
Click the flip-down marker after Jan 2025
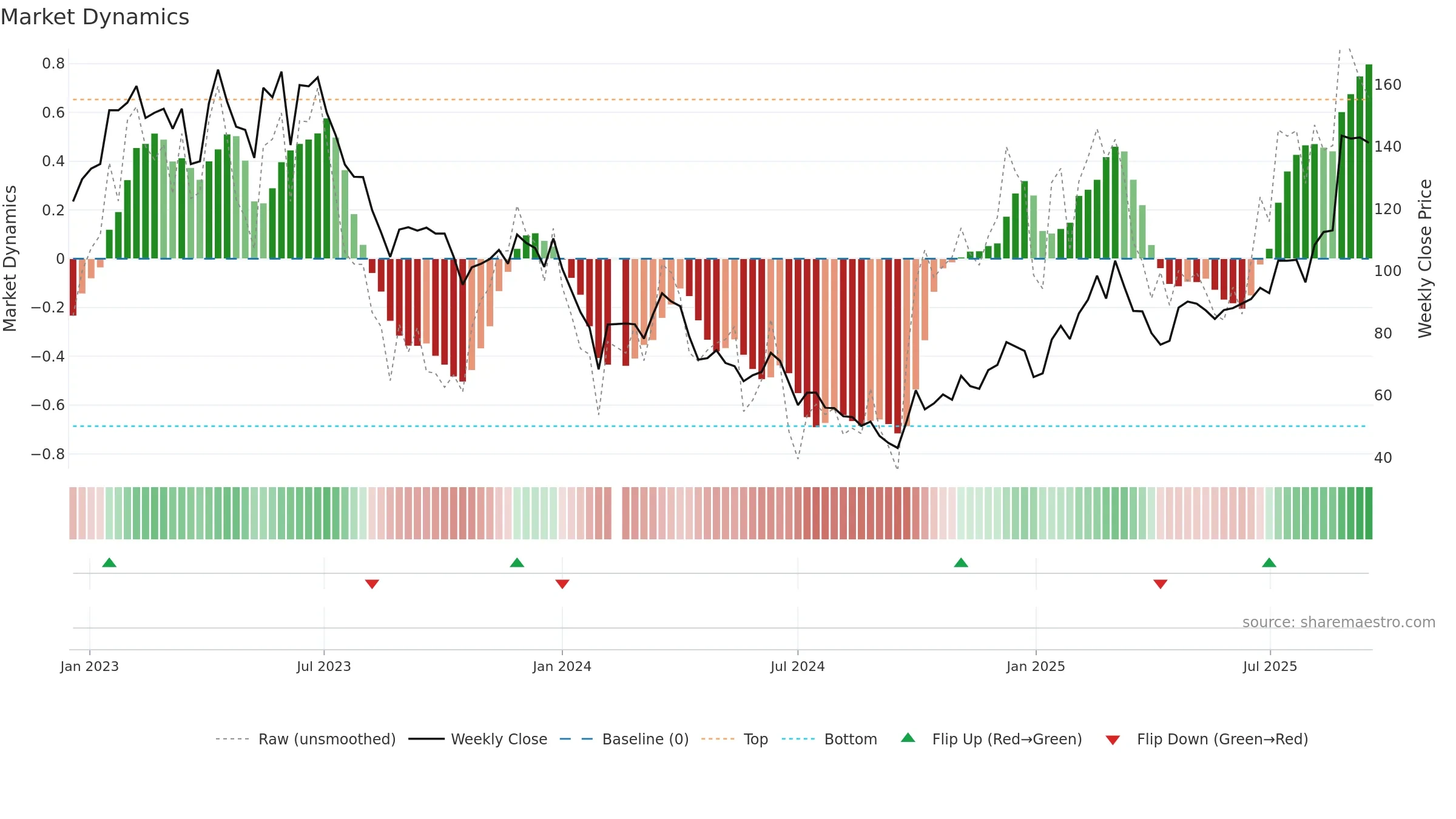click(x=1161, y=584)
